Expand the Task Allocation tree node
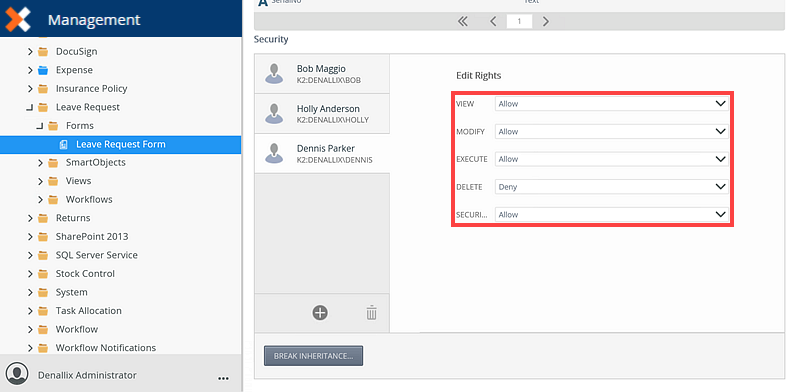 tap(31, 311)
